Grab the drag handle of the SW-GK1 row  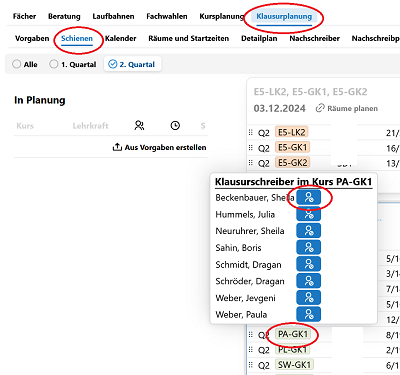click(x=251, y=365)
